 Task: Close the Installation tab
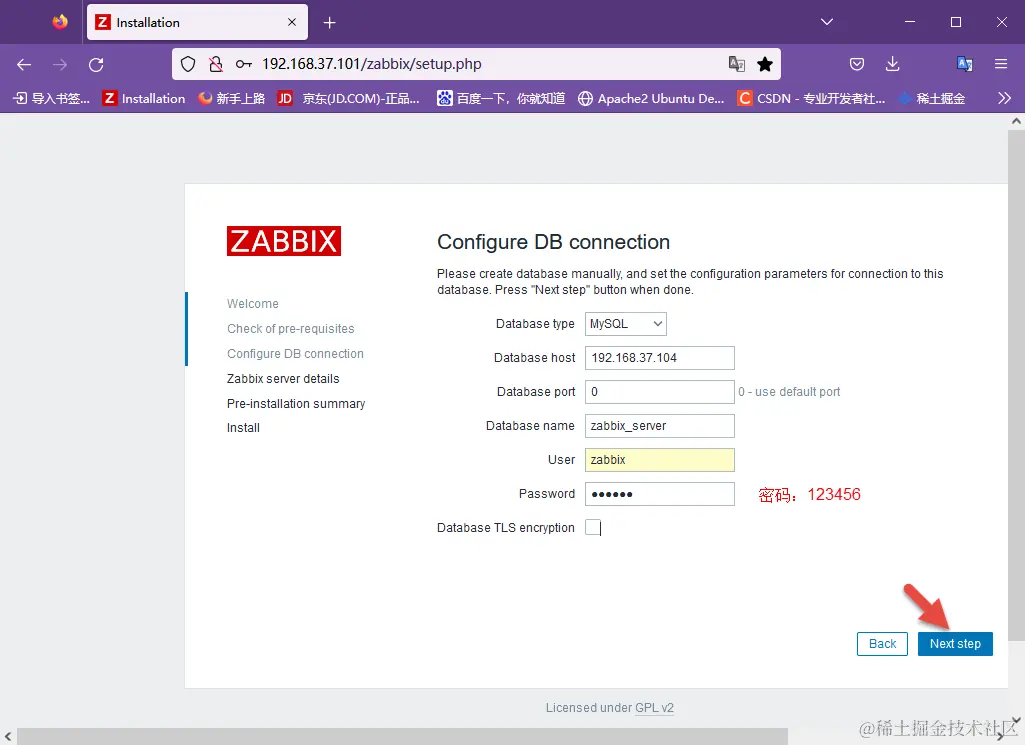tap(292, 22)
